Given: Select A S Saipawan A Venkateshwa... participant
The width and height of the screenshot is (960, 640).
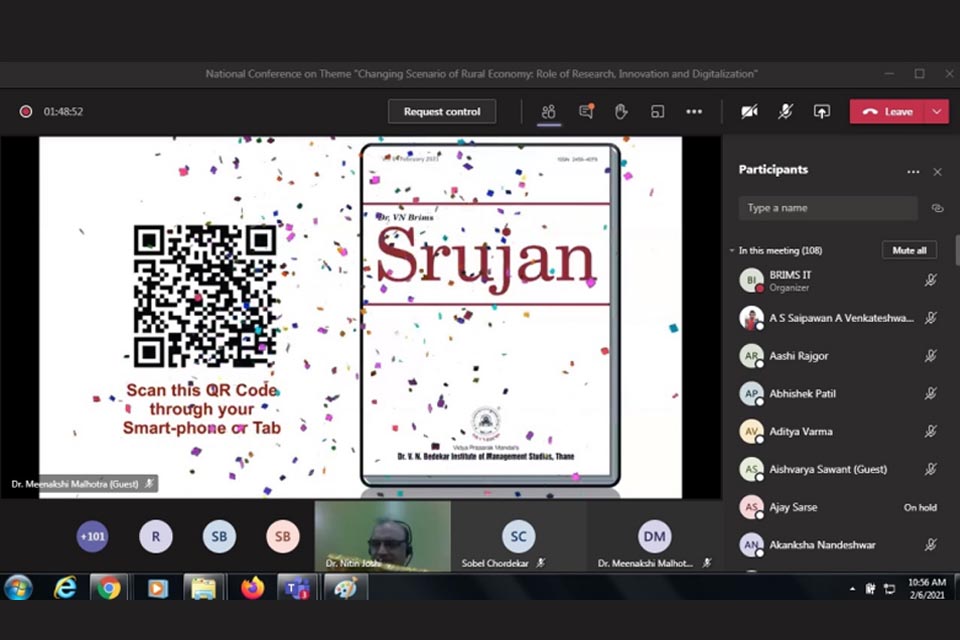Looking at the screenshot, I should (838, 318).
